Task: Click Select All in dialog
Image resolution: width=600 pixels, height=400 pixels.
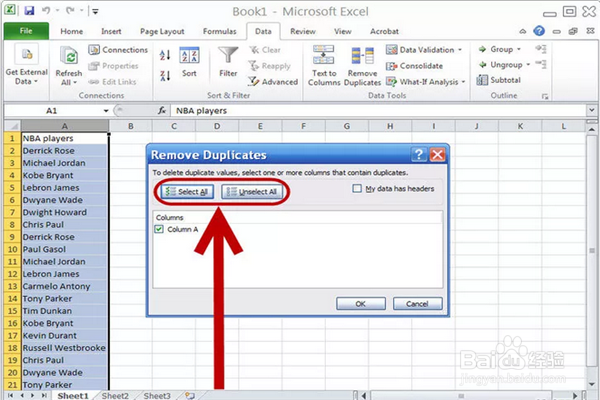Action: (x=187, y=191)
